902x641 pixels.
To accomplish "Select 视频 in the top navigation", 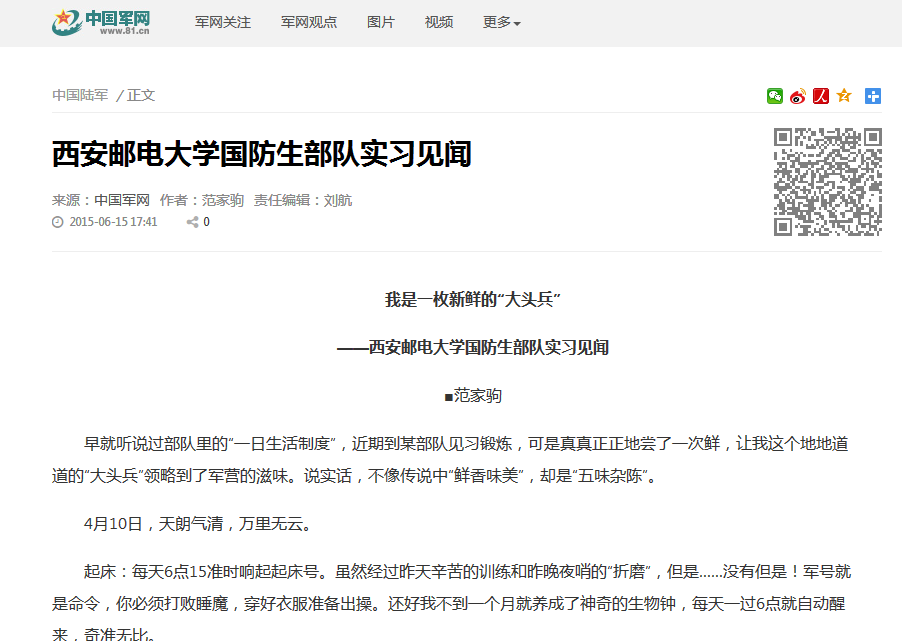I will tap(439, 22).
